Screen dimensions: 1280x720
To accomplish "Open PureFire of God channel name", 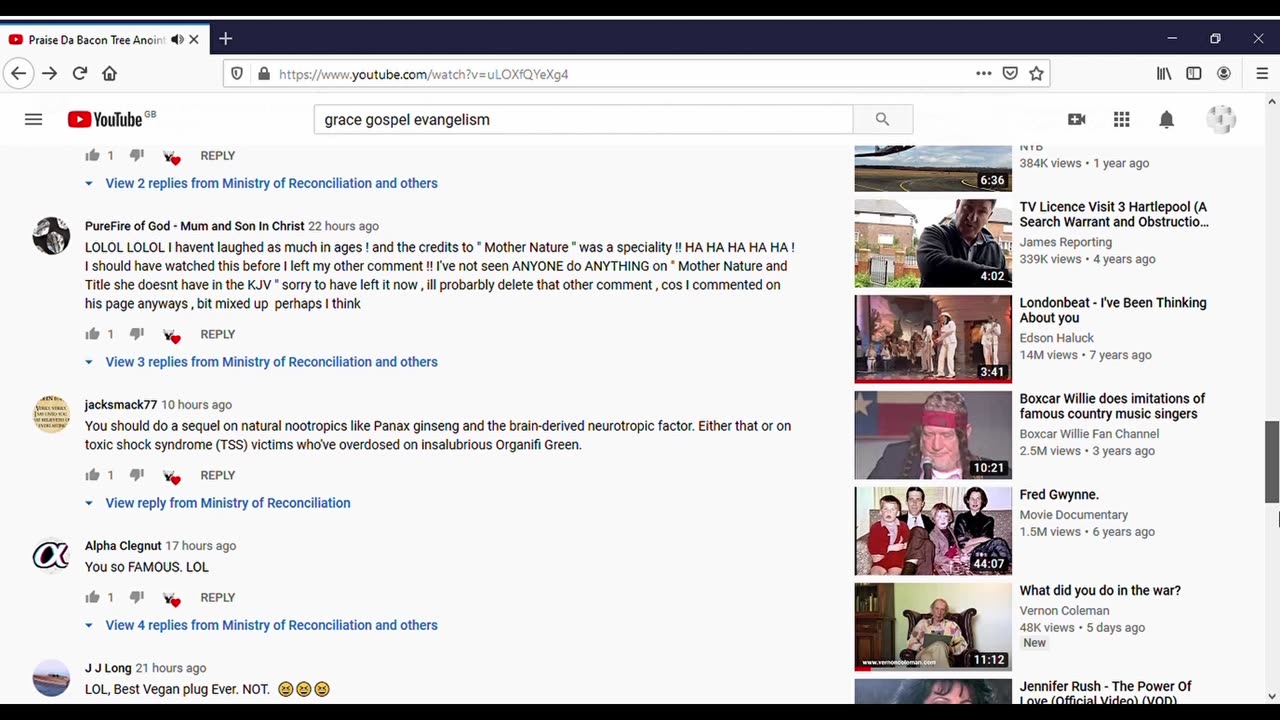I will (x=194, y=226).
